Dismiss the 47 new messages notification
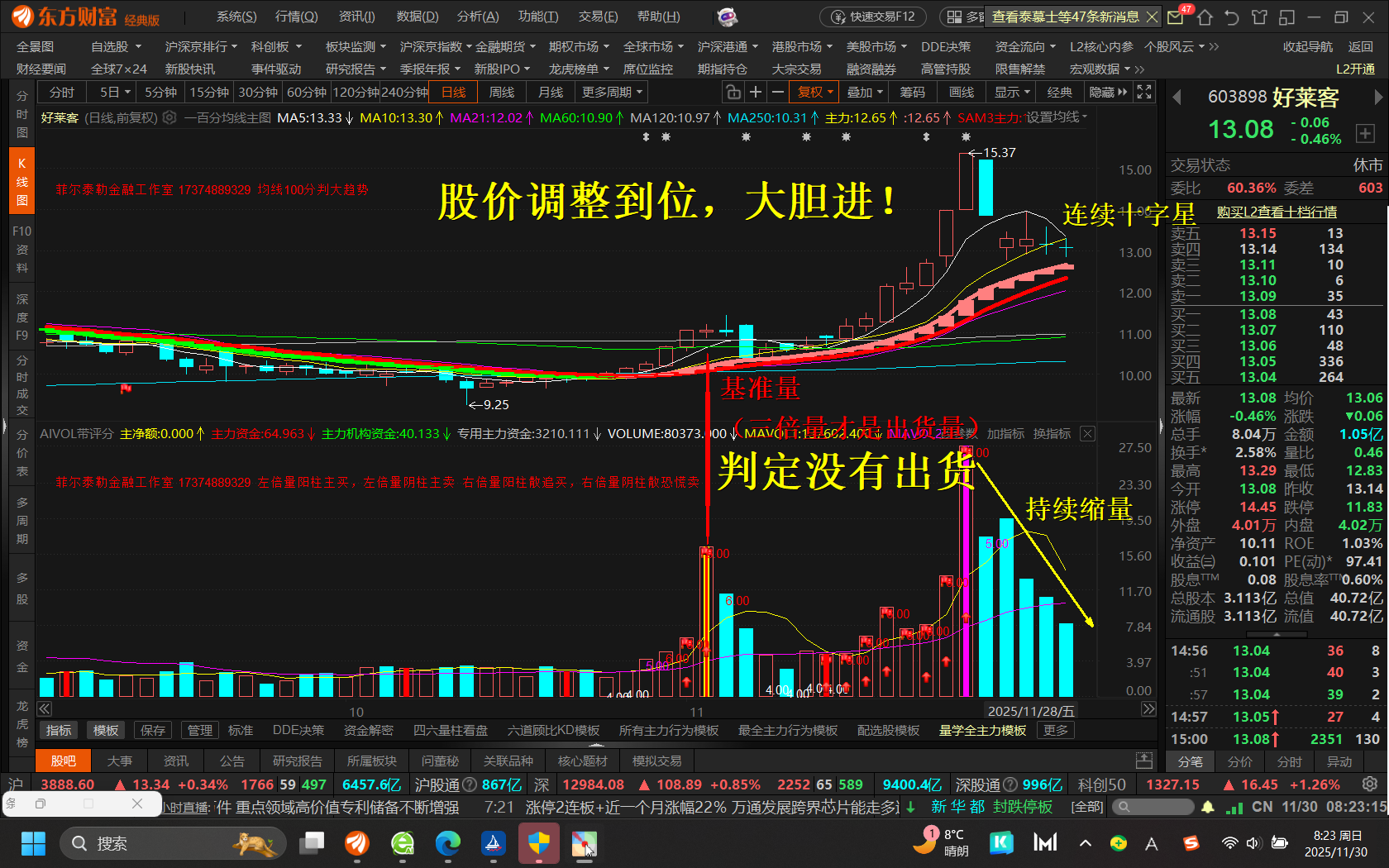 (1153, 17)
